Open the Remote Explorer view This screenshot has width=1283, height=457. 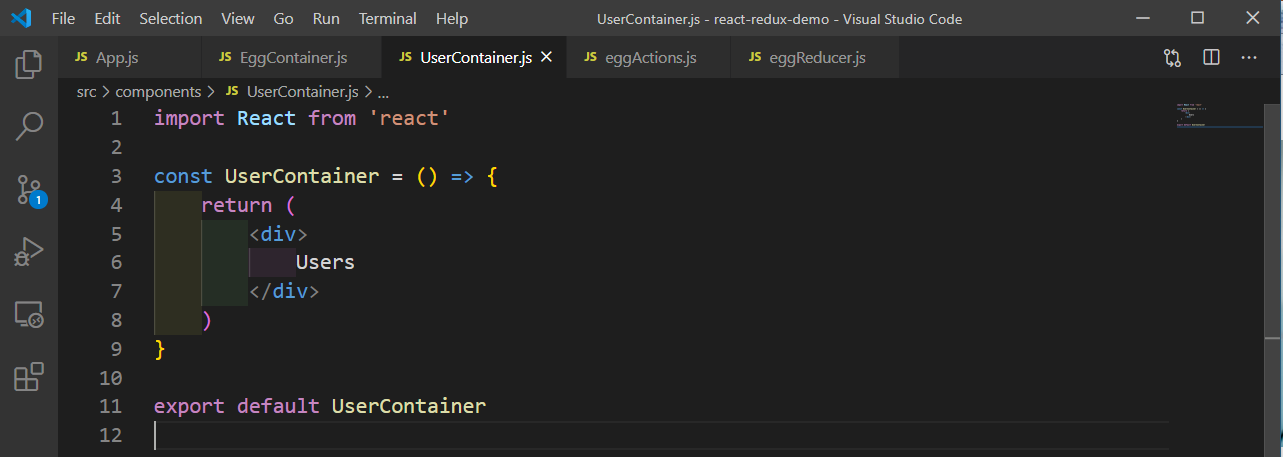[29, 315]
